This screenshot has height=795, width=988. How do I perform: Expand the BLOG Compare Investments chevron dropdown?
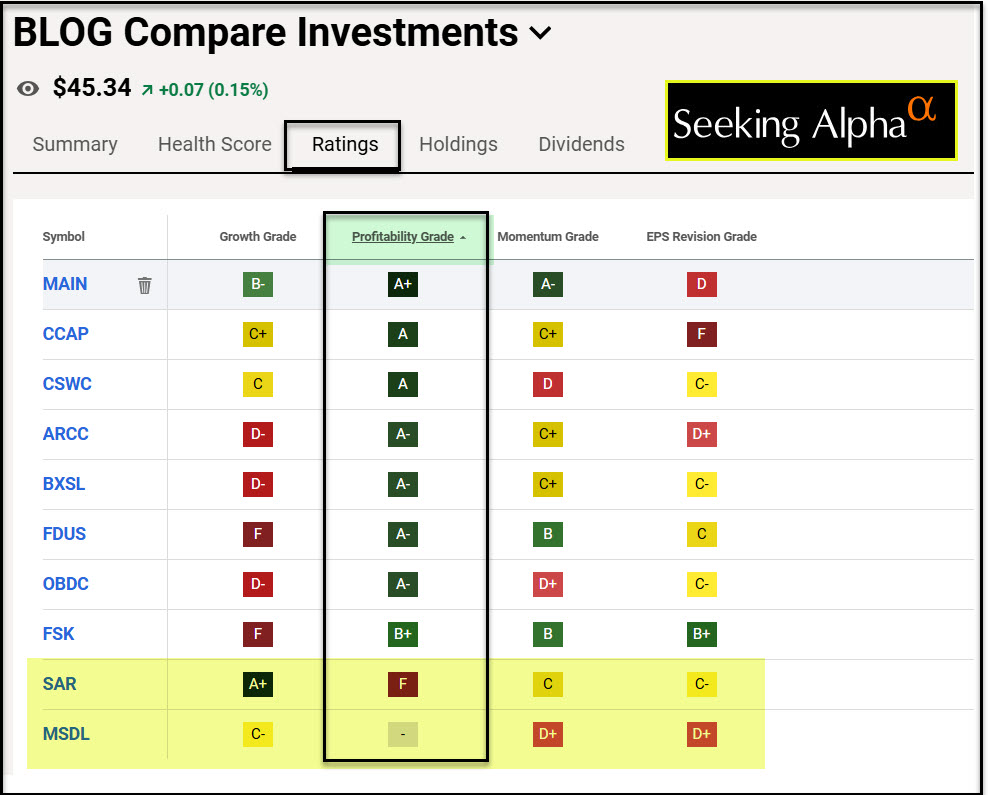540,33
